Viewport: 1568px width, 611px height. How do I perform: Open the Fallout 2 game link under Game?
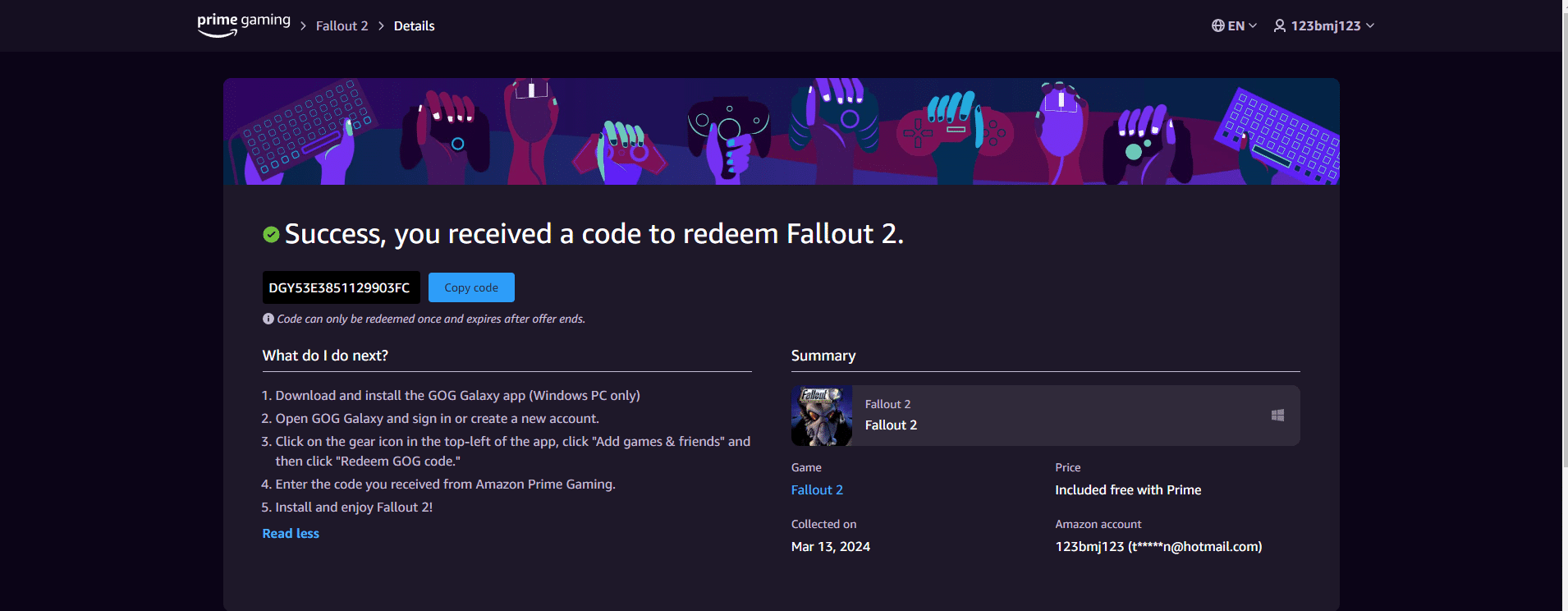pos(816,489)
